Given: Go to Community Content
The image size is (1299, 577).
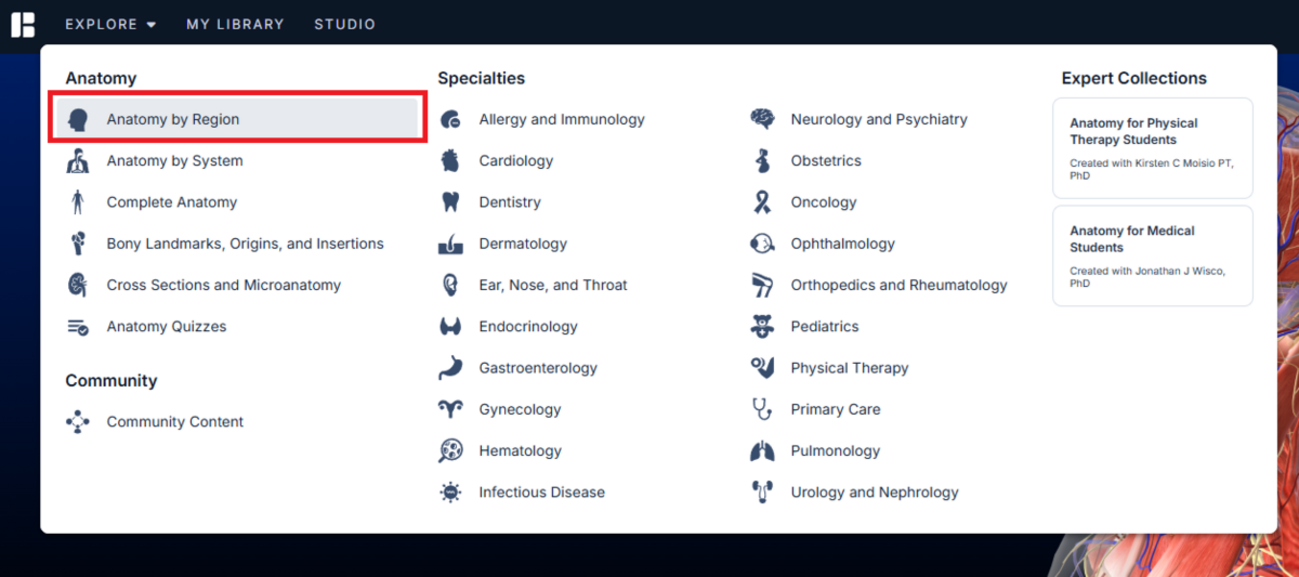Looking at the screenshot, I should coord(174,422).
